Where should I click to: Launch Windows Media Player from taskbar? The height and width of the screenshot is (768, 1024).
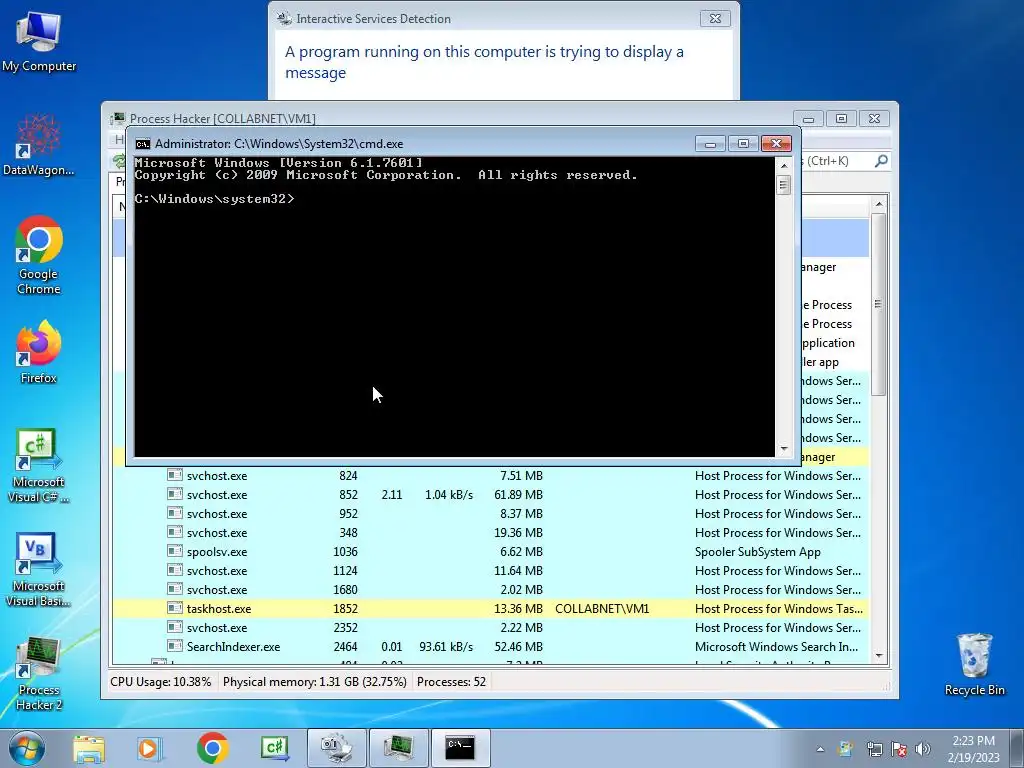[148, 748]
